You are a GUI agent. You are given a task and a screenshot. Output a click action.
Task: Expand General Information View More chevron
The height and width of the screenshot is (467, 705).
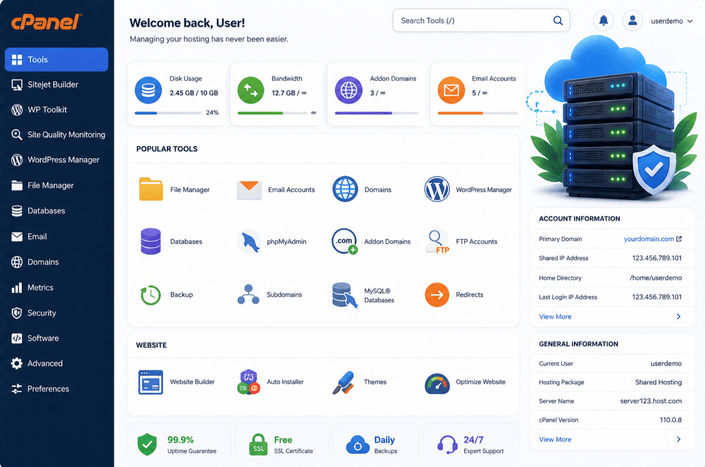coord(678,440)
